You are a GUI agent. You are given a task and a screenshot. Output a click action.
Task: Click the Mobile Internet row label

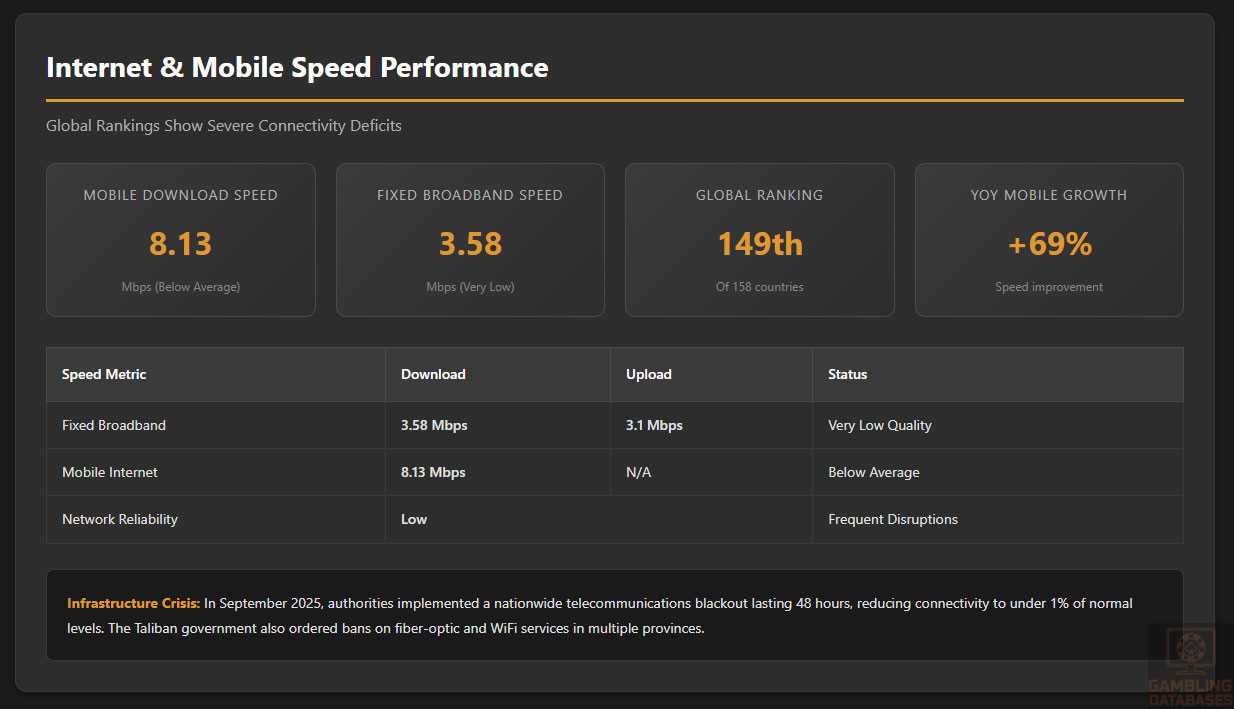[x=110, y=472]
